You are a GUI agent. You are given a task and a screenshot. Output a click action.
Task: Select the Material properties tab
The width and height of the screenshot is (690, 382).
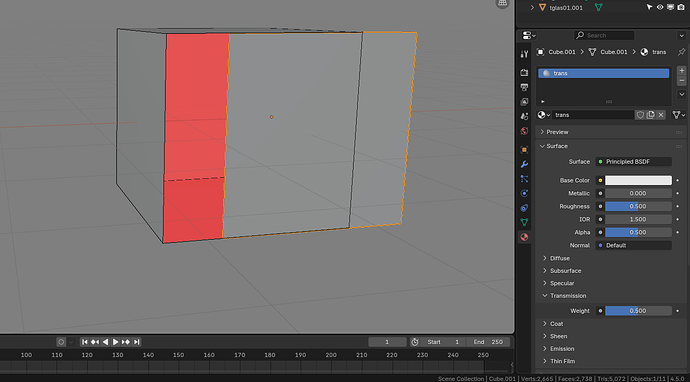coord(524,237)
